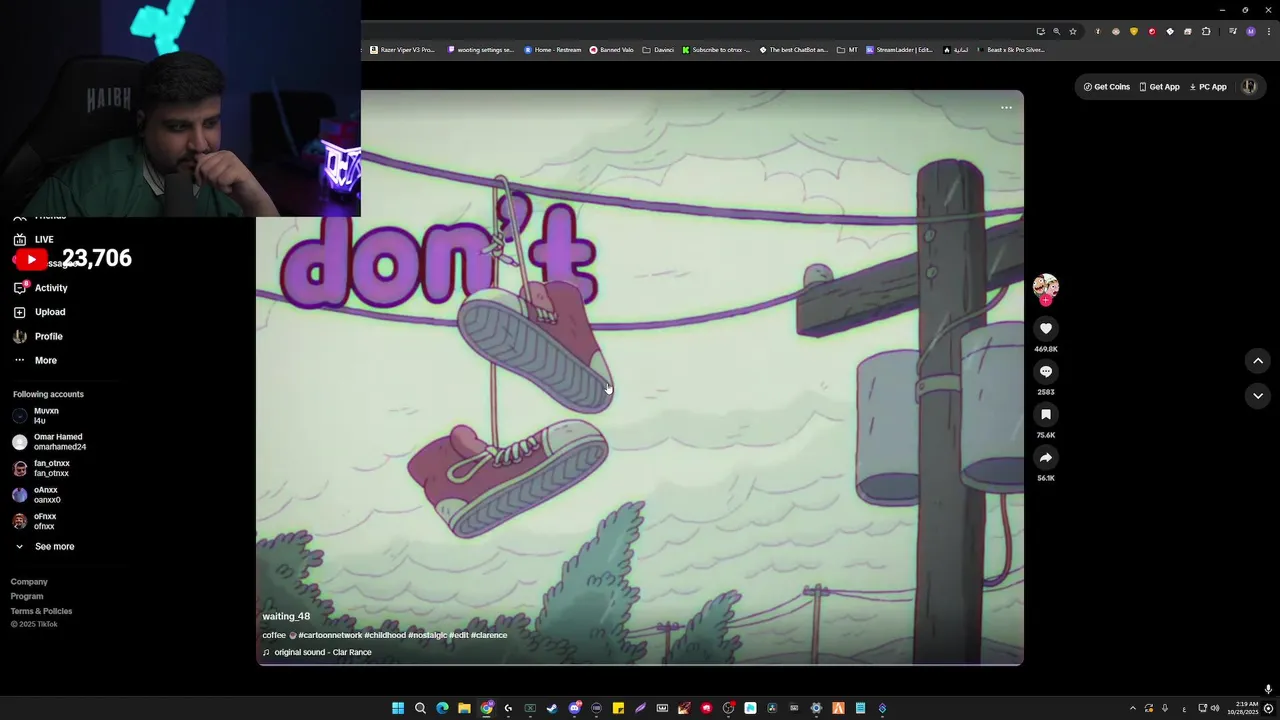The width and height of the screenshot is (1280, 720).
Task: Click the #cartoonnetwork hashtag
Action: pos(330,635)
